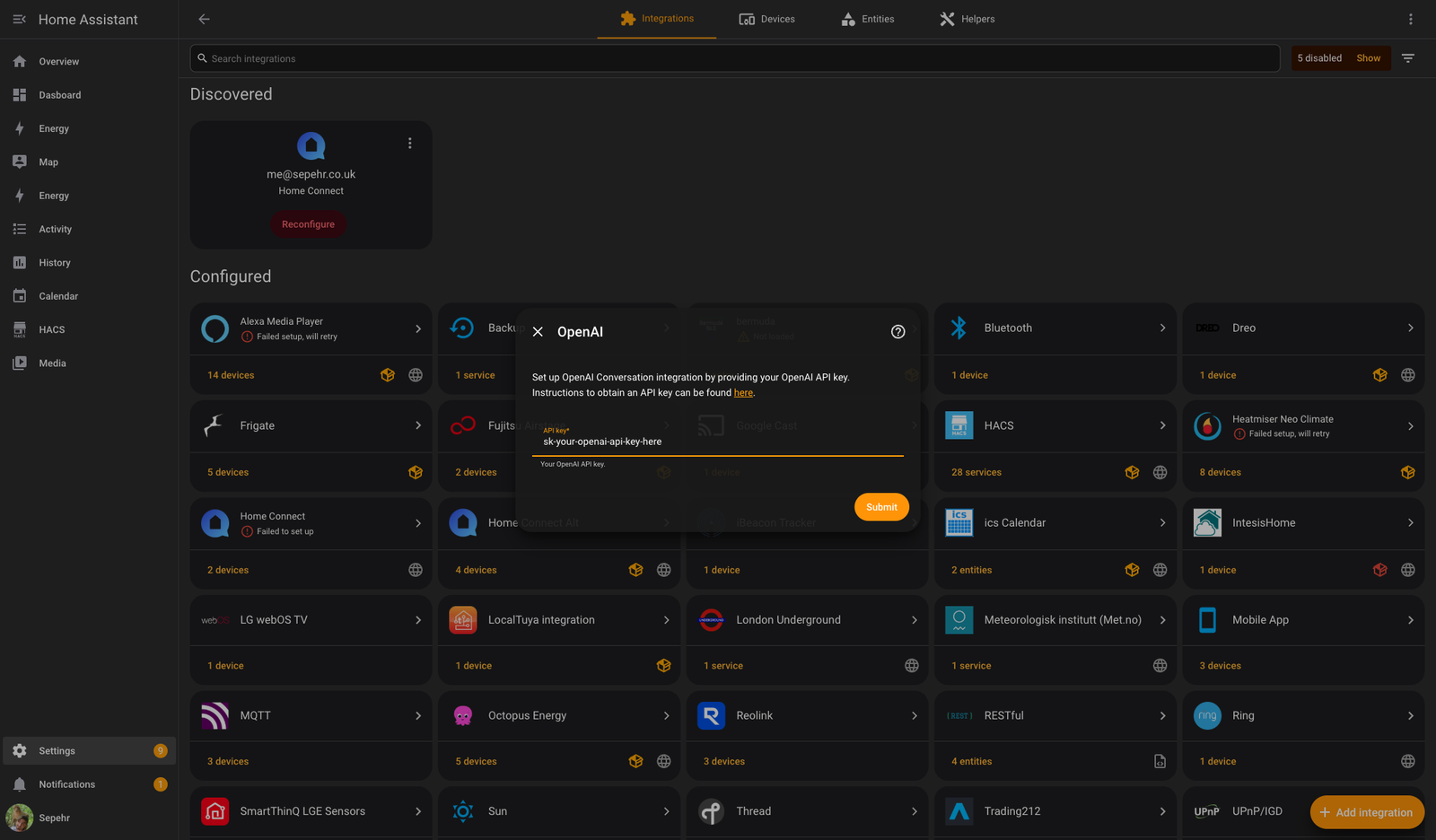The image size is (1436, 840).
Task: Expand the LocalTuya integration
Action: (666, 620)
